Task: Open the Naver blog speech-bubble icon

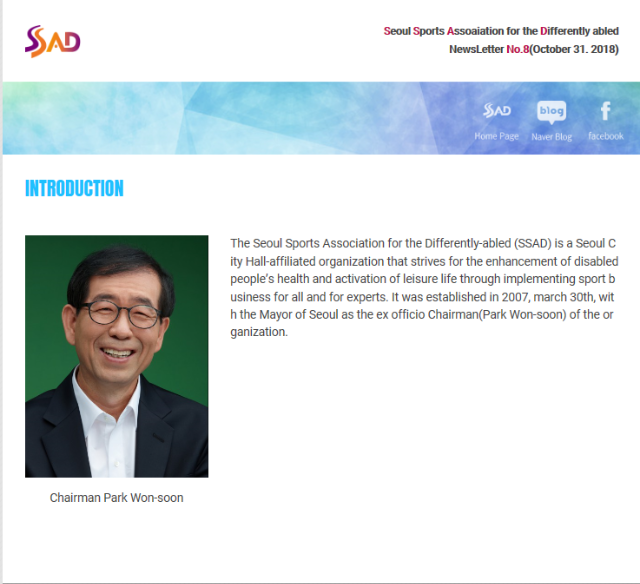Action: tap(551, 111)
